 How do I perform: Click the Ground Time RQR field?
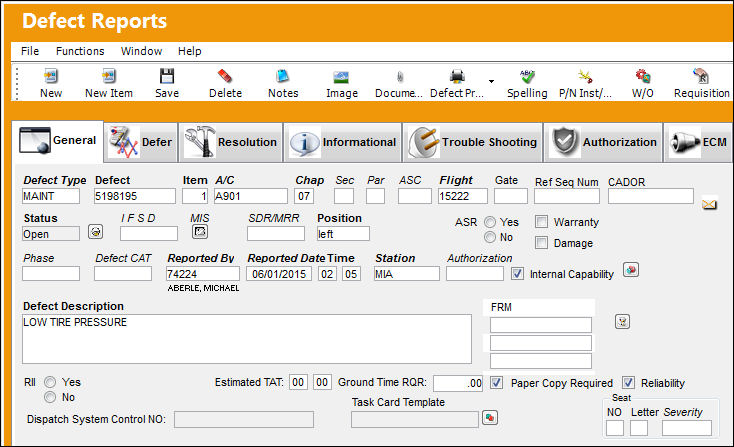pos(457,383)
